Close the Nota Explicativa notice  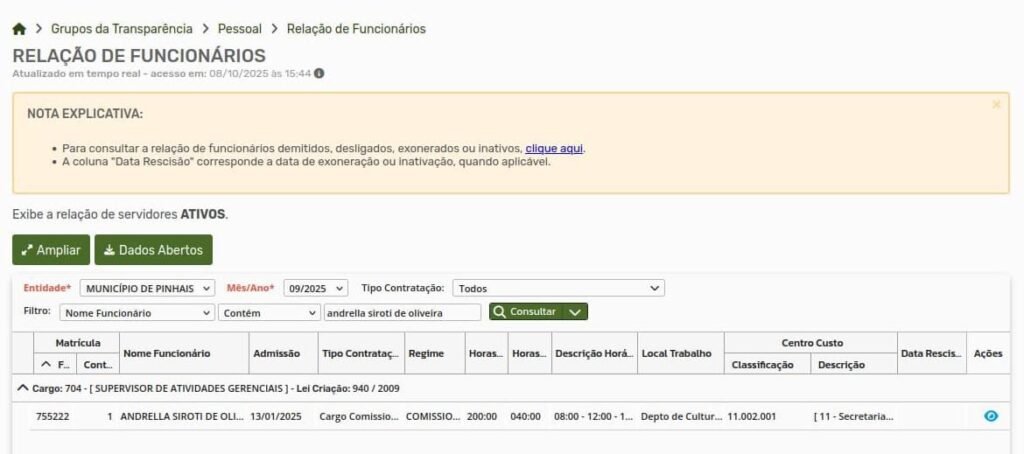pyautogui.click(x=996, y=104)
